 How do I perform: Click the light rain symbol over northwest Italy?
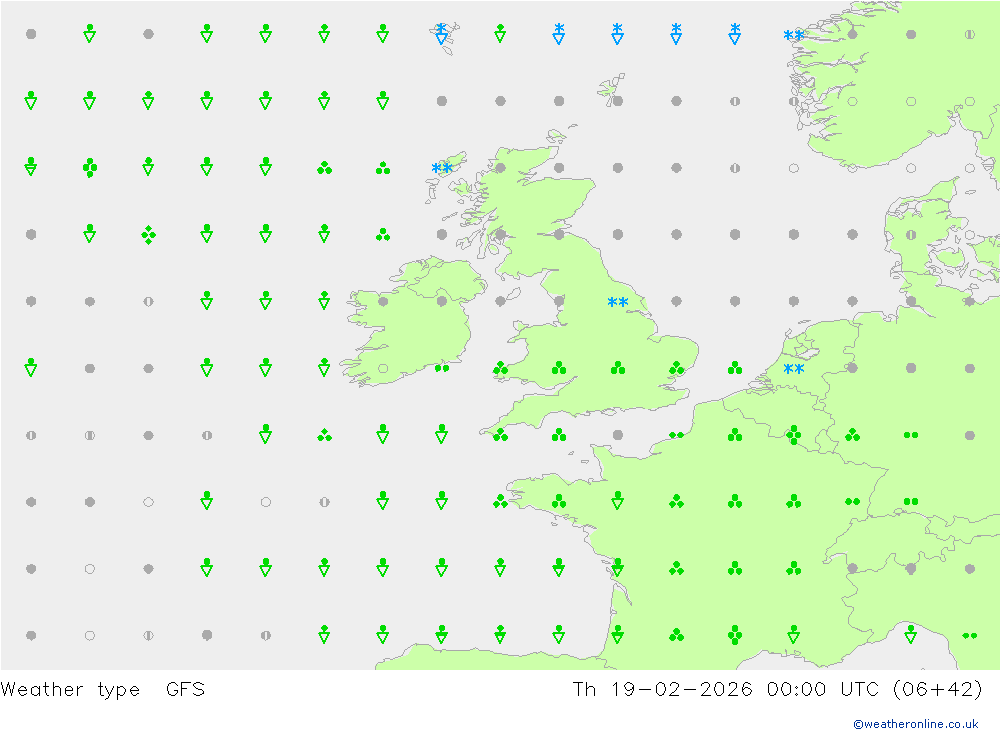point(969,635)
